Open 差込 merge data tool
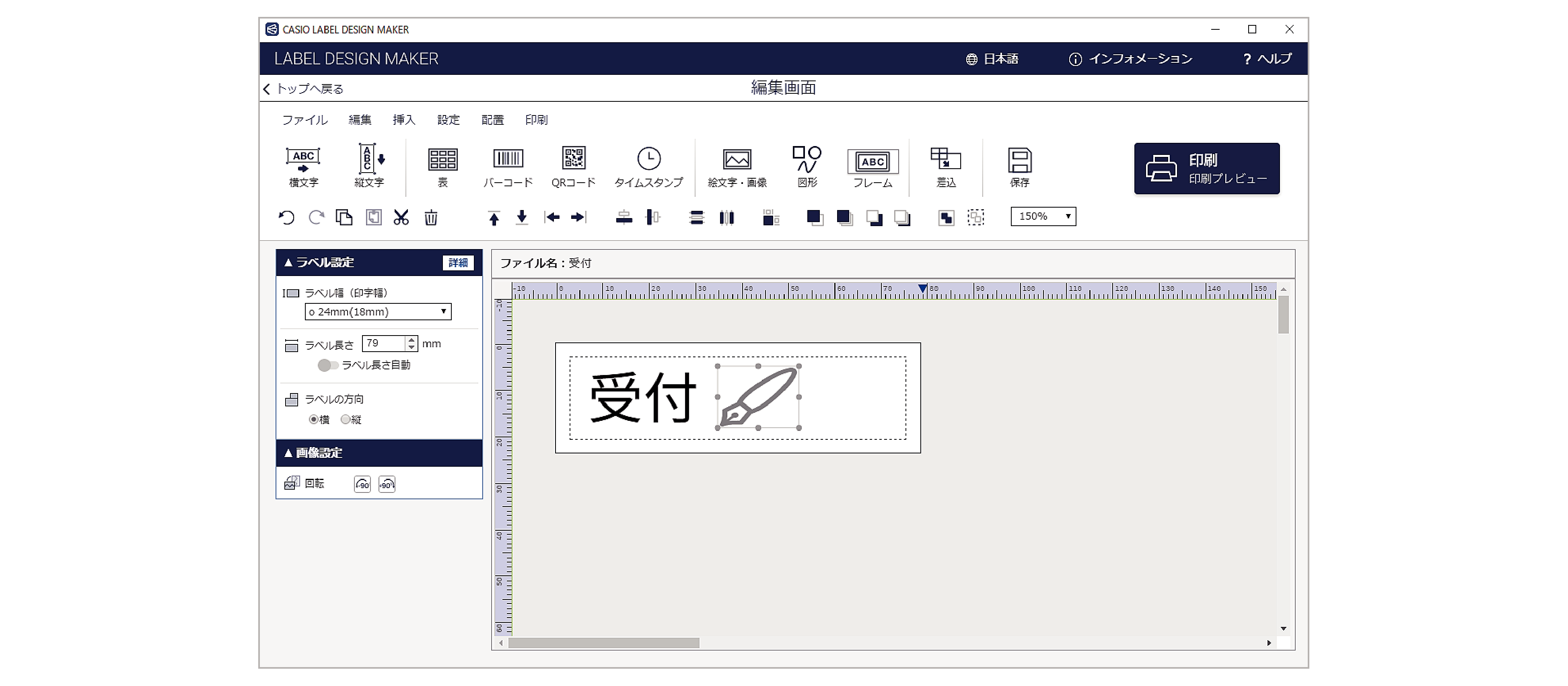The height and width of the screenshot is (686, 1568). click(x=946, y=167)
